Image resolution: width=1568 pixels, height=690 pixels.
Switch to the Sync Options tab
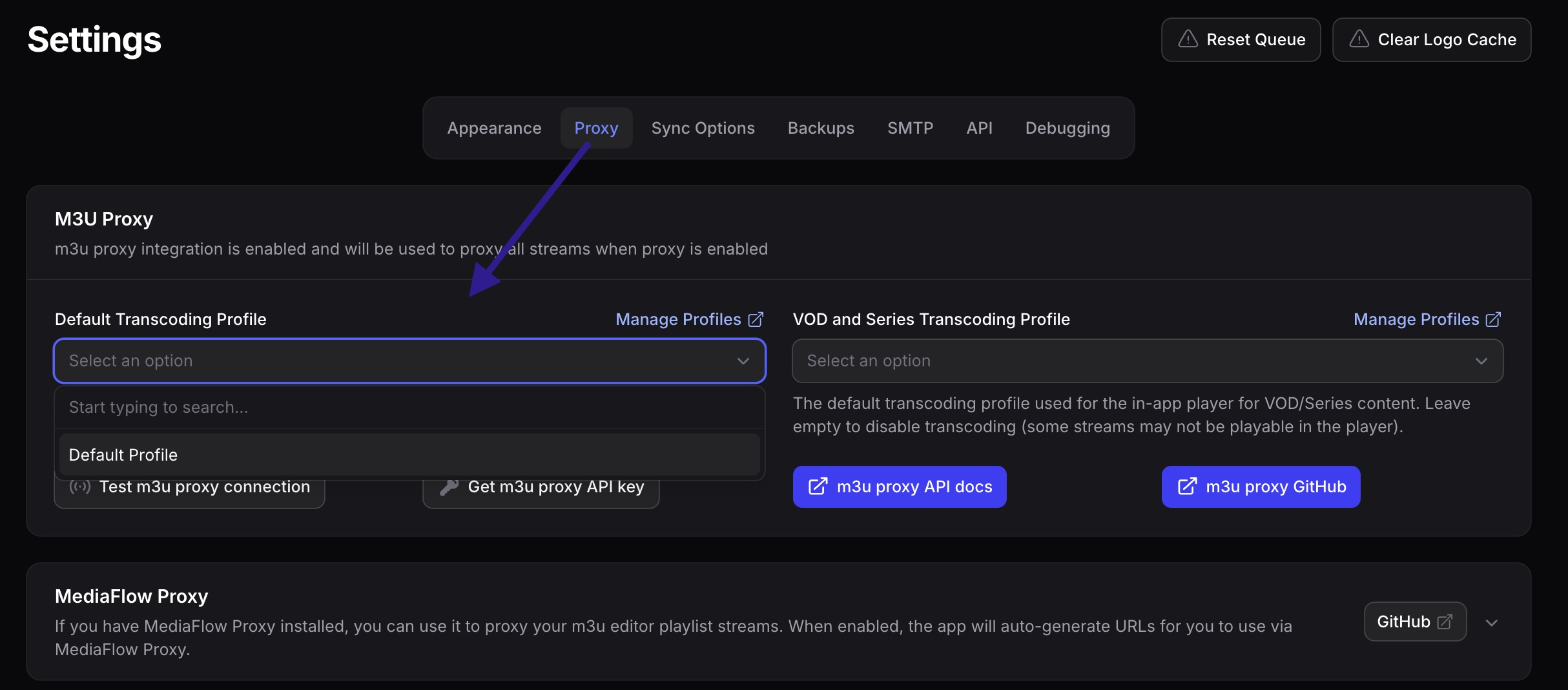click(703, 128)
